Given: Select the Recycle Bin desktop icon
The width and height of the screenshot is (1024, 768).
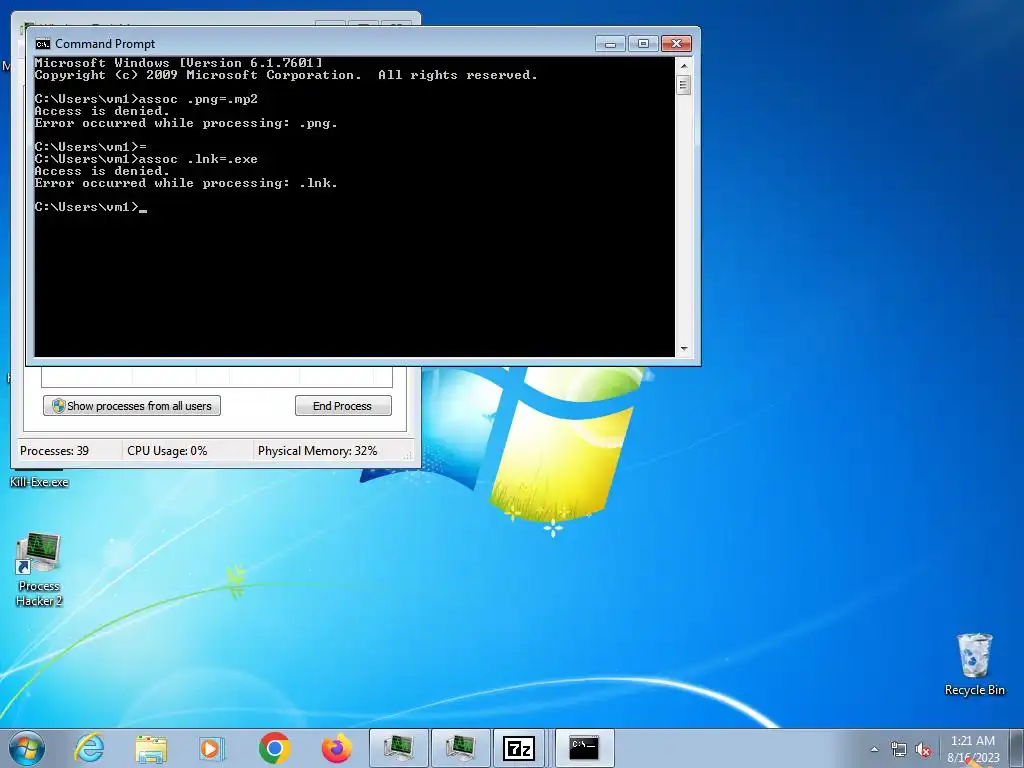Looking at the screenshot, I should pyautogui.click(x=974, y=664).
